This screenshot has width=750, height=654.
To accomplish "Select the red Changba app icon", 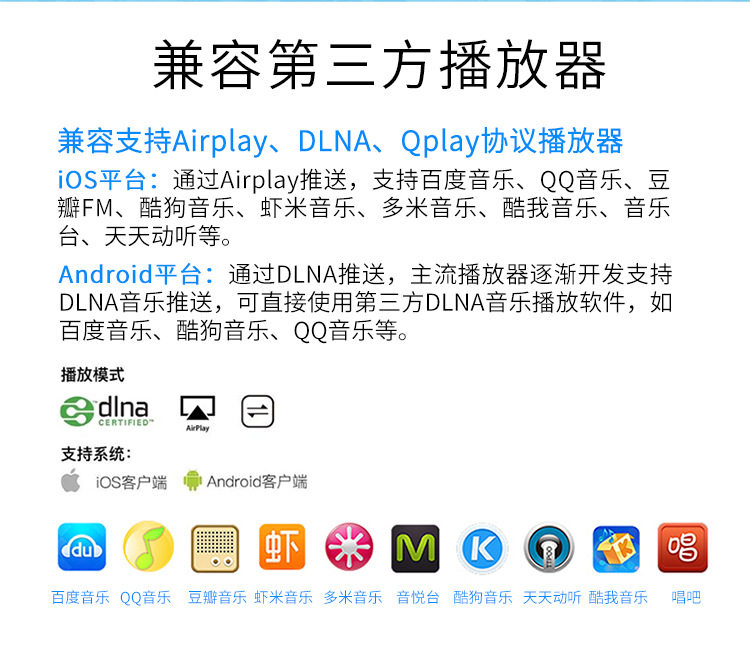I will coord(683,547).
